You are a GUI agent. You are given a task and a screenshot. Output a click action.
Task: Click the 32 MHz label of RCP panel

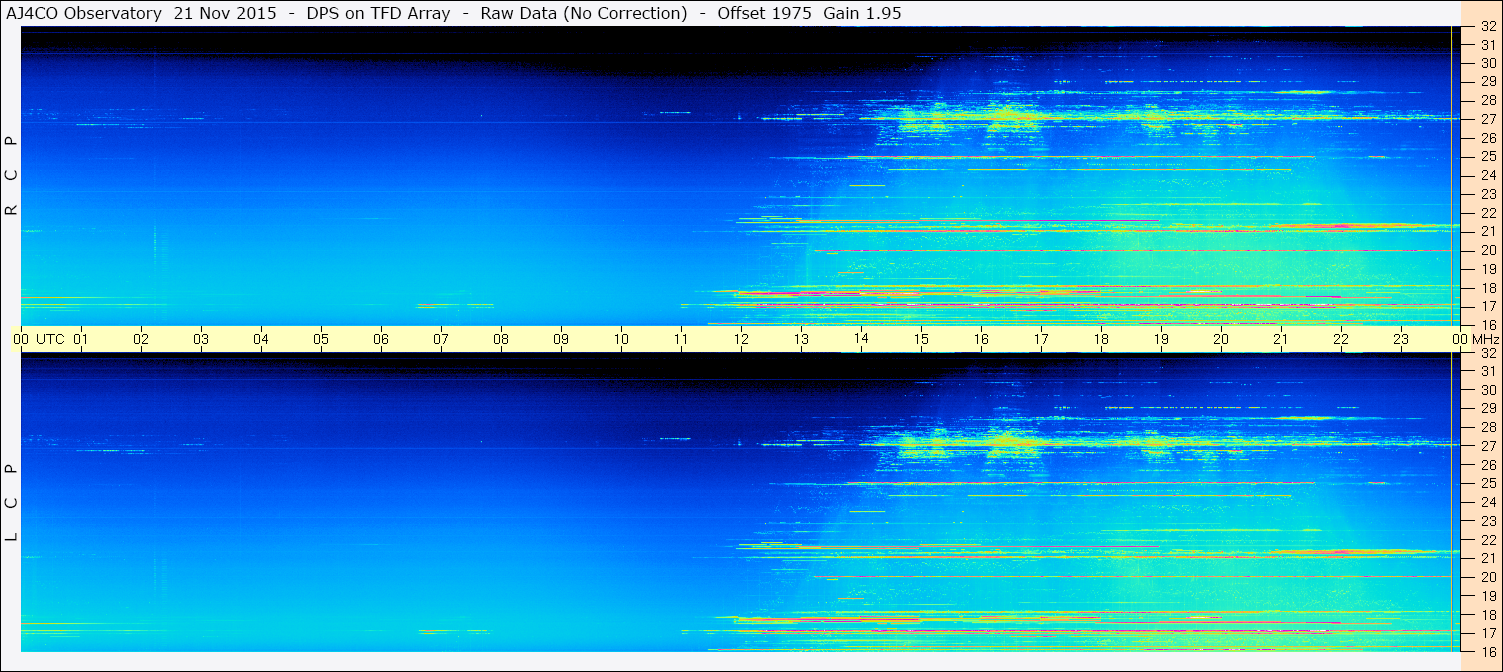1488,27
